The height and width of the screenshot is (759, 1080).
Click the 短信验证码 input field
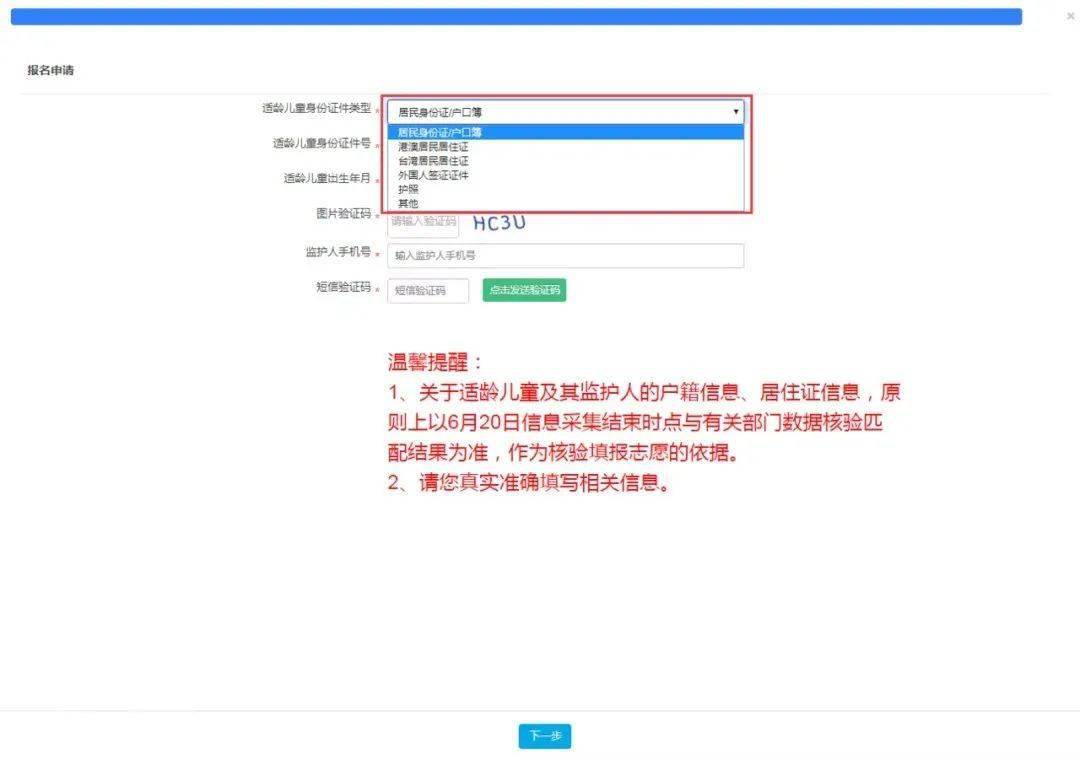pyautogui.click(x=428, y=291)
